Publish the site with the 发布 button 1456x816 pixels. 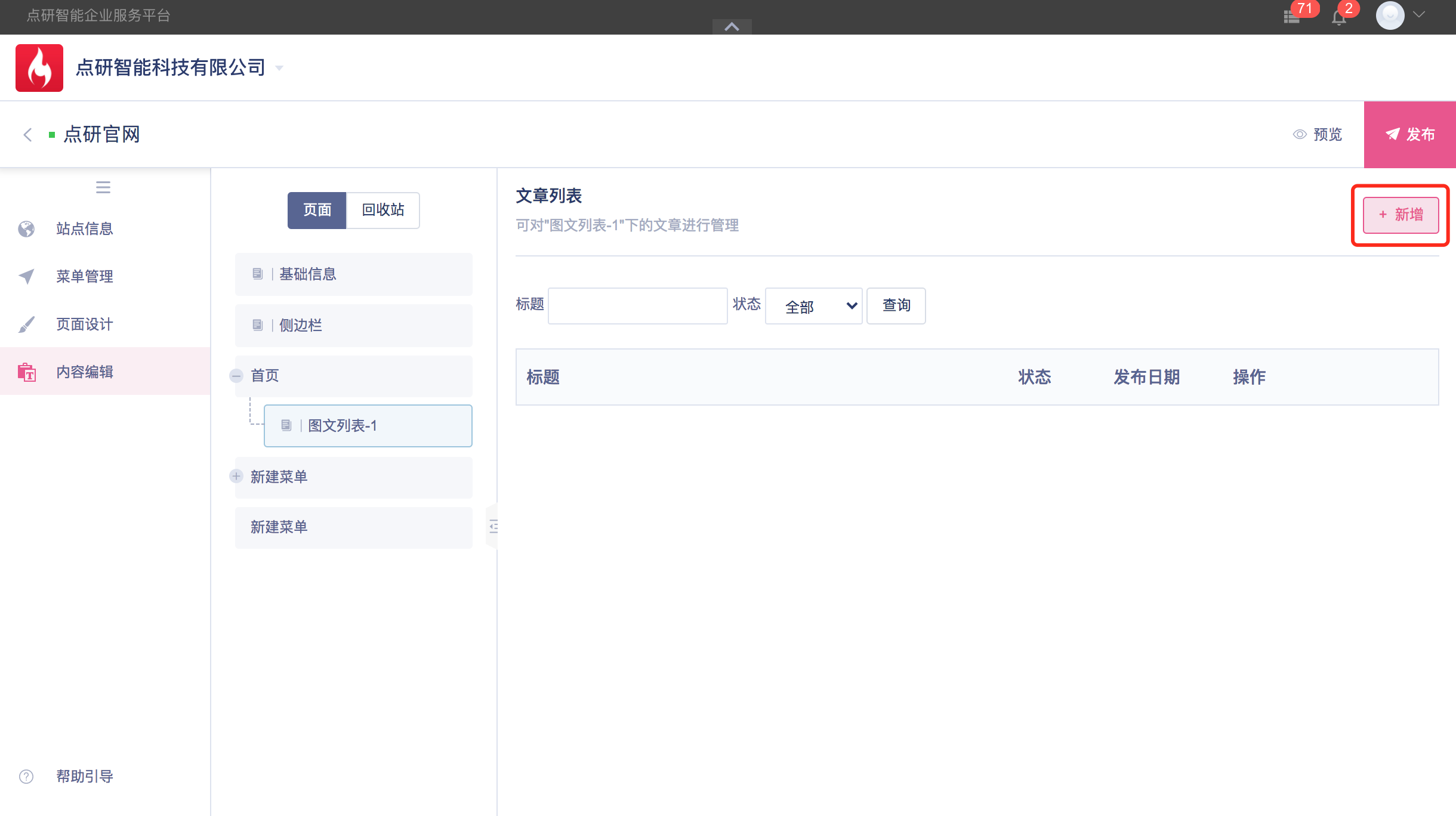[x=1410, y=134]
